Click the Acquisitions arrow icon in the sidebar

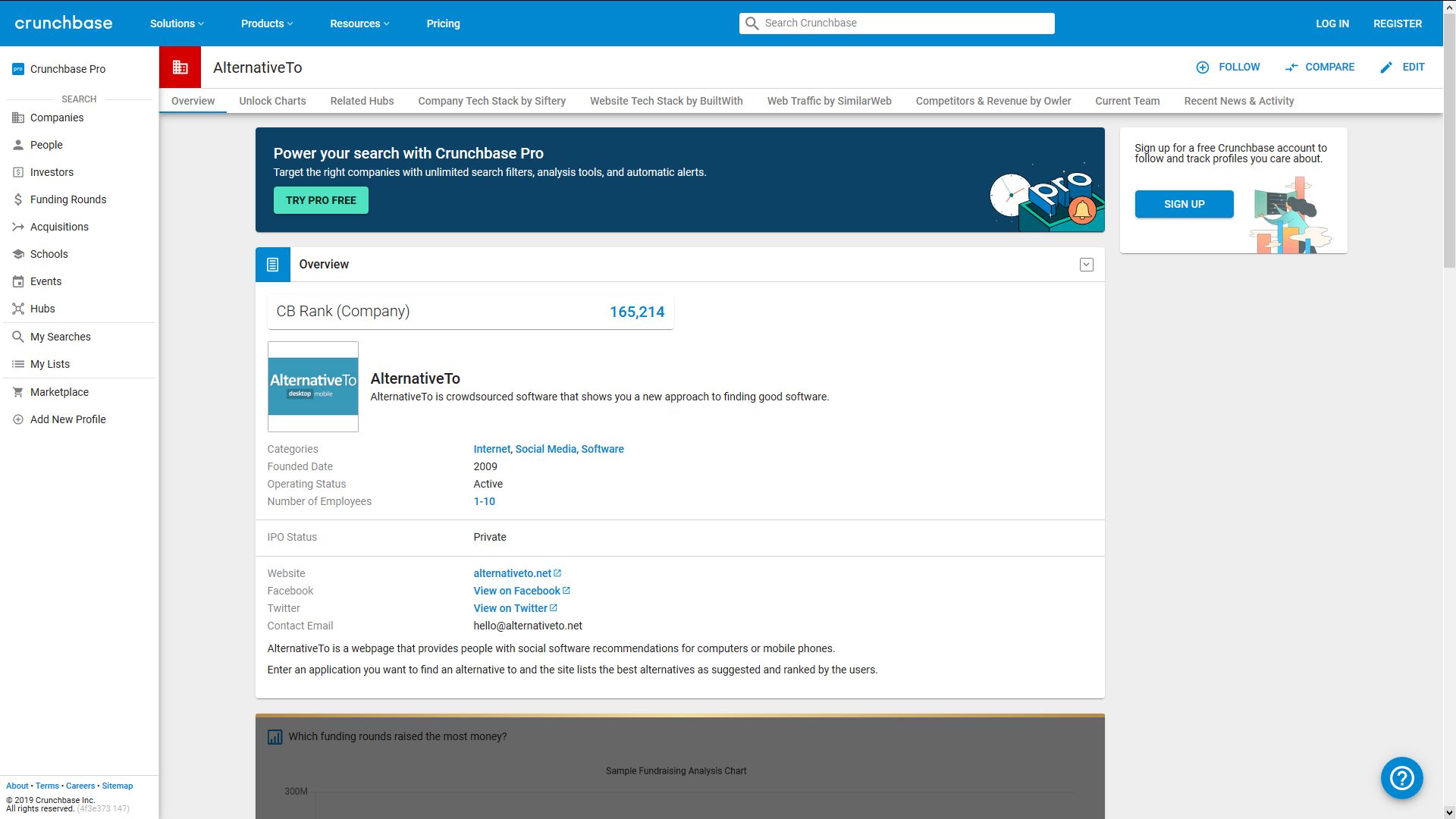tap(18, 227)
